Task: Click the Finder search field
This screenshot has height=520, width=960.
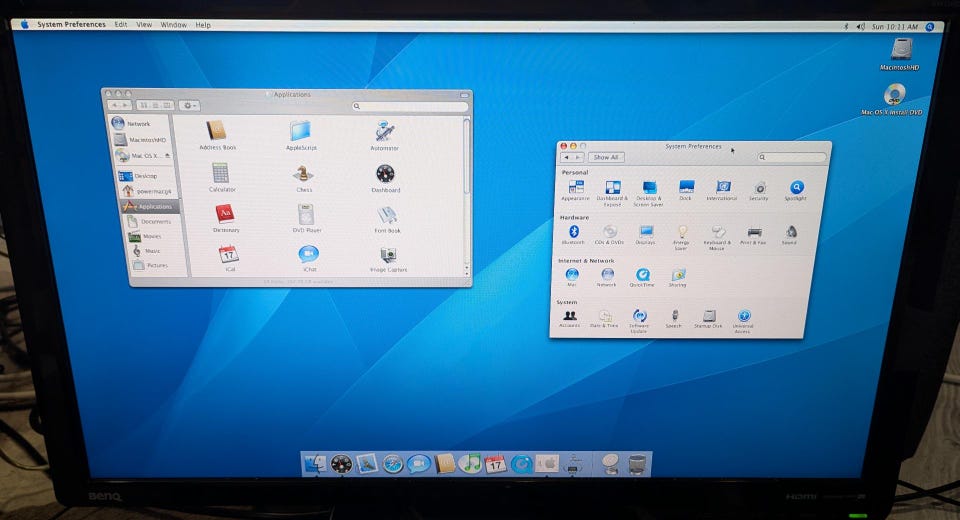Action: (x=410, y=106)
